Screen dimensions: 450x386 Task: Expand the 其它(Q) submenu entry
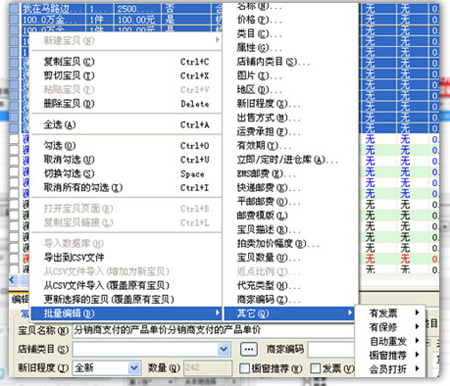pyautogui.click(x=289, y=313)
